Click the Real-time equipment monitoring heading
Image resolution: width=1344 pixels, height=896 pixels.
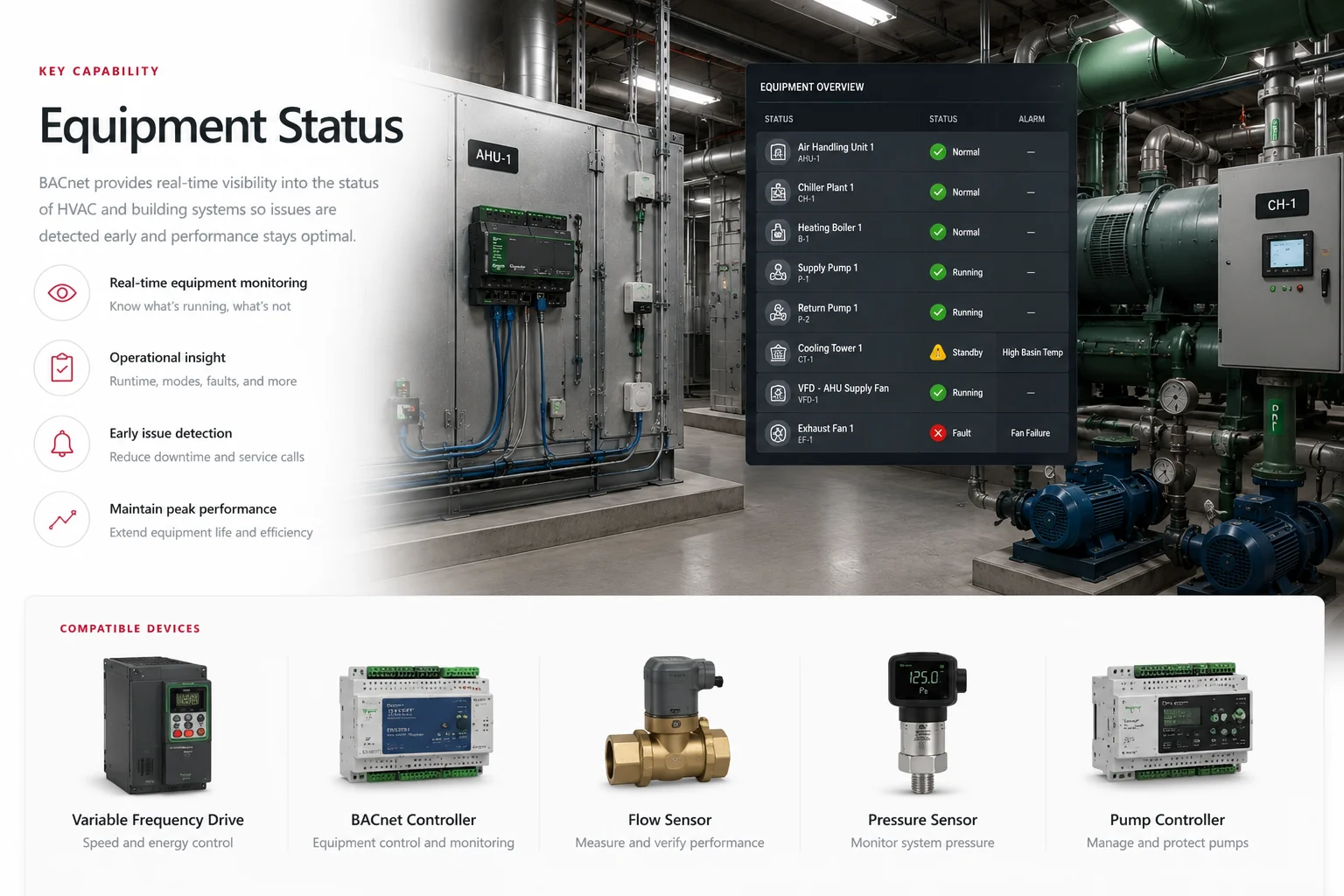point(208,283)
